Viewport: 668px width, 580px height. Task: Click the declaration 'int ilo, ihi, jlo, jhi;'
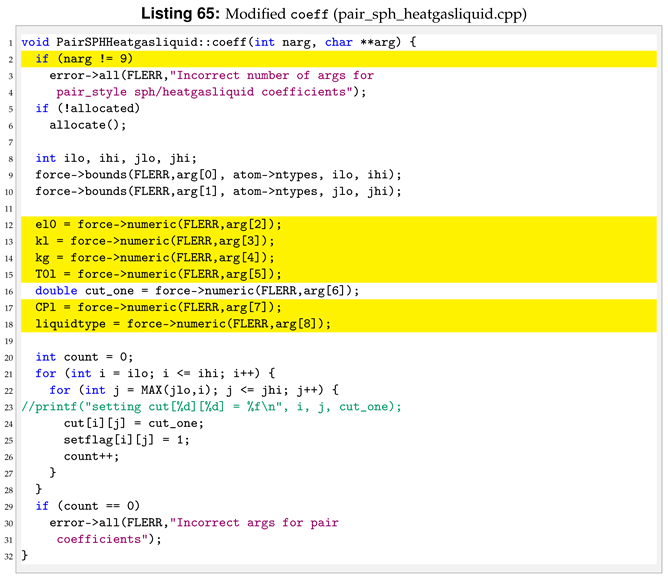[116, 158]
